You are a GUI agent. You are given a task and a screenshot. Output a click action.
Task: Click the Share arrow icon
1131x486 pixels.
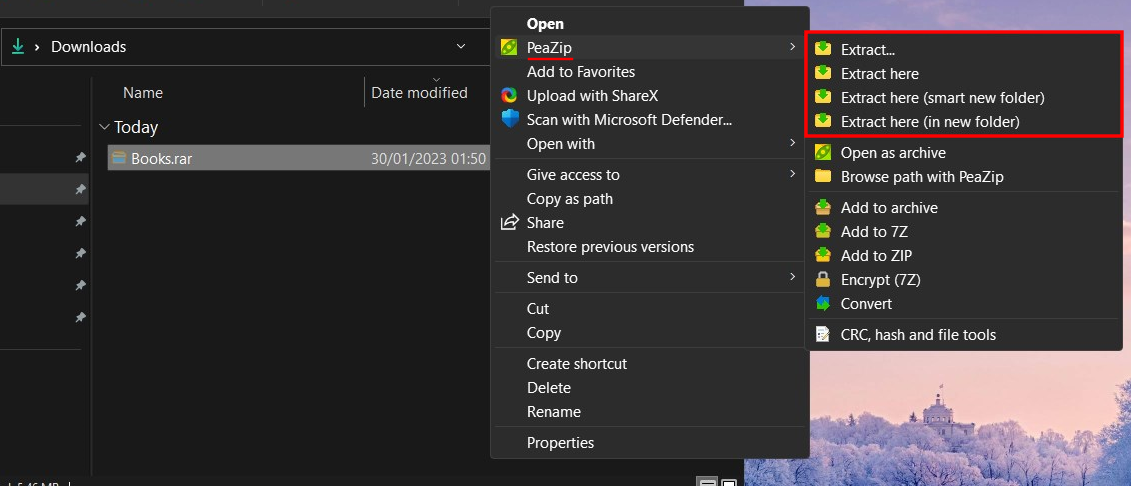click(509, 223)
